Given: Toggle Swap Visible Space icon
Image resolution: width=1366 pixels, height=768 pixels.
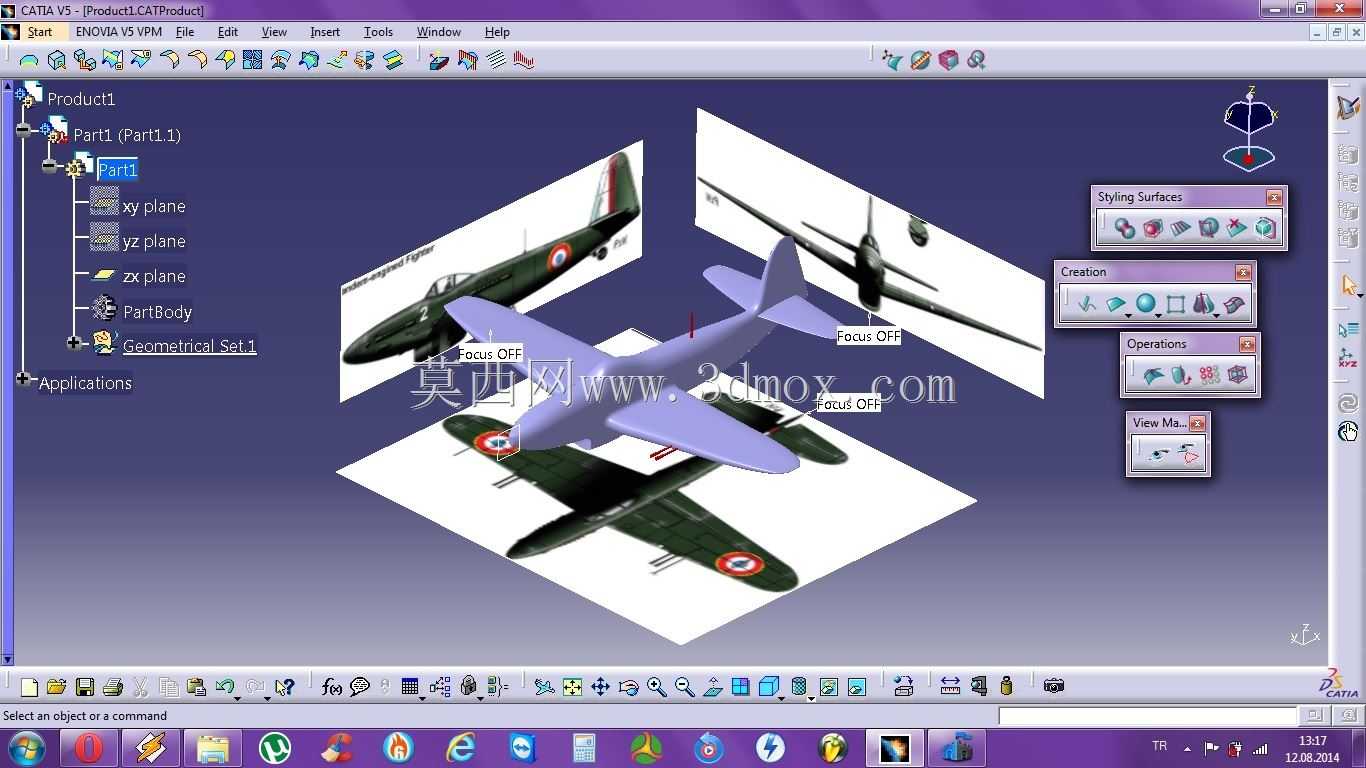Looking at the screenshot, I should tap(856, 686).
